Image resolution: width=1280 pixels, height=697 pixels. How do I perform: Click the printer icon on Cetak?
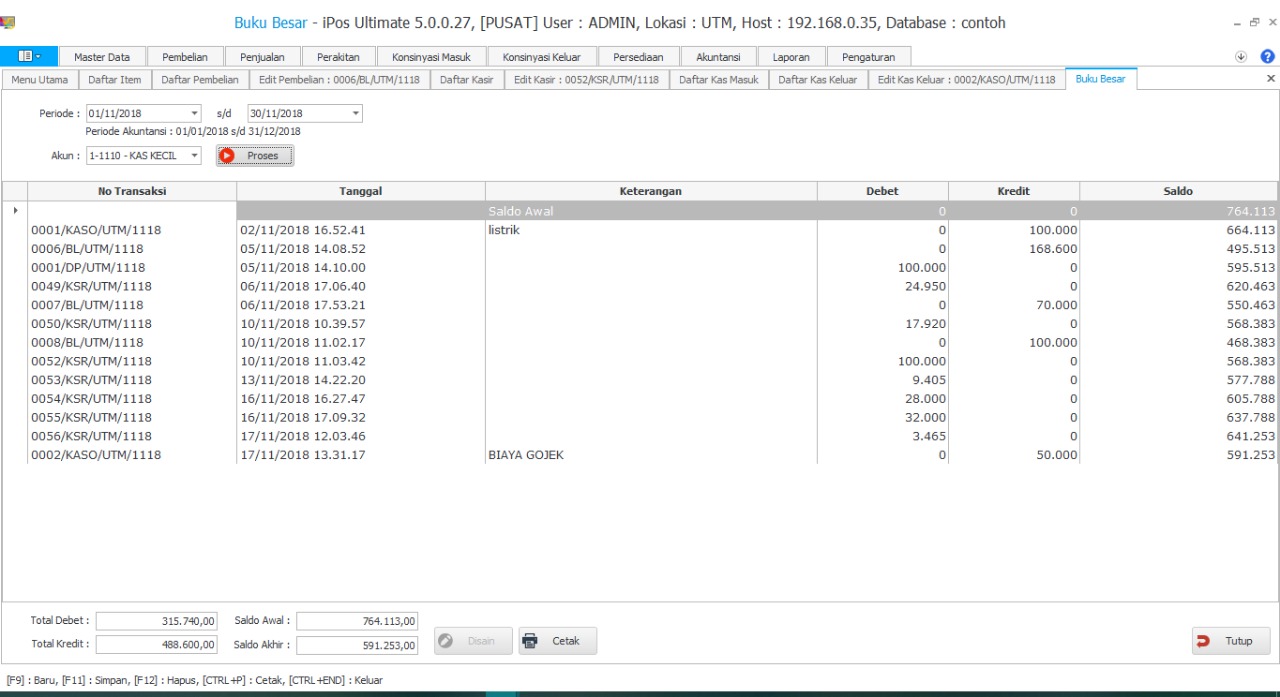coord(531,641)
